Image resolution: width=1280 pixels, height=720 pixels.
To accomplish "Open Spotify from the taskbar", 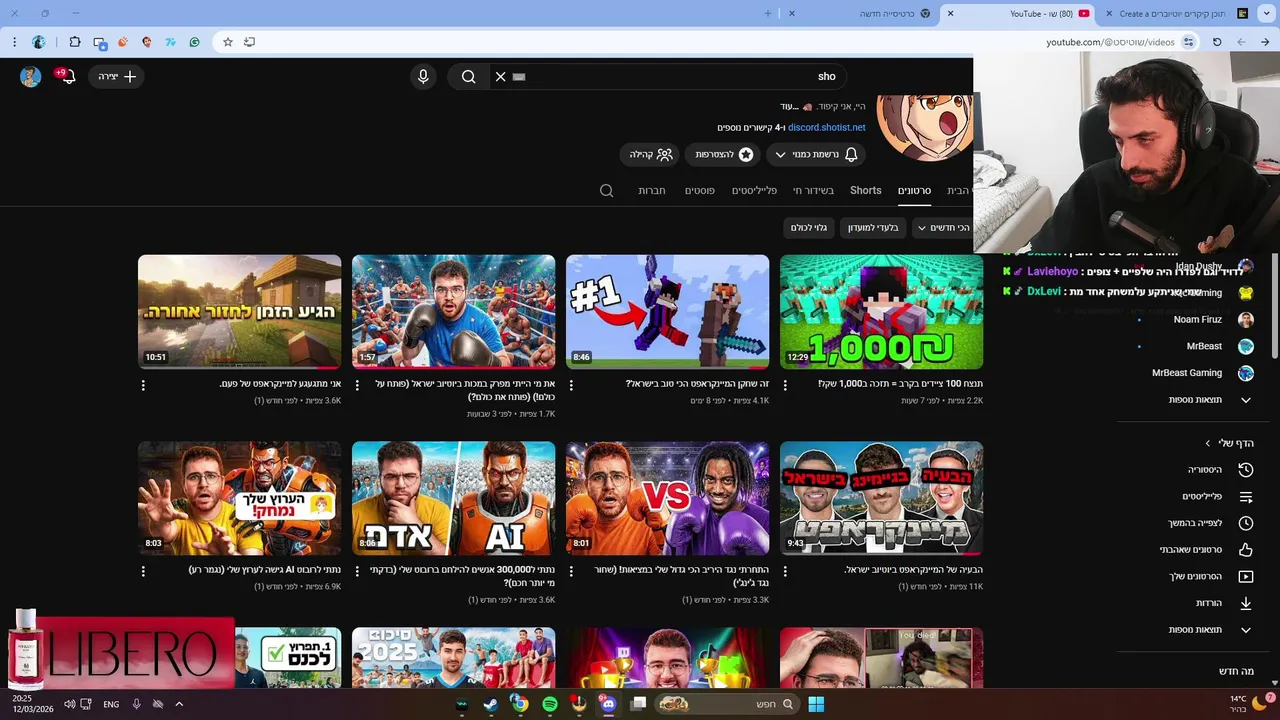I will tap(549, 704).
